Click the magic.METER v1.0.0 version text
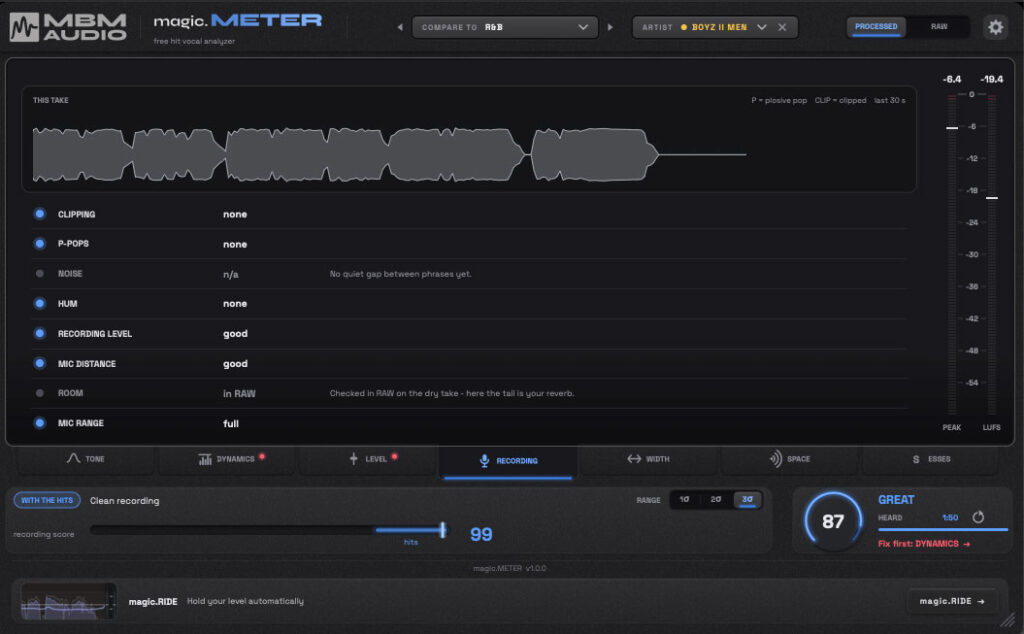This screenshot has width=1024, height=634. pyautogui.click(x=509, y=569)
